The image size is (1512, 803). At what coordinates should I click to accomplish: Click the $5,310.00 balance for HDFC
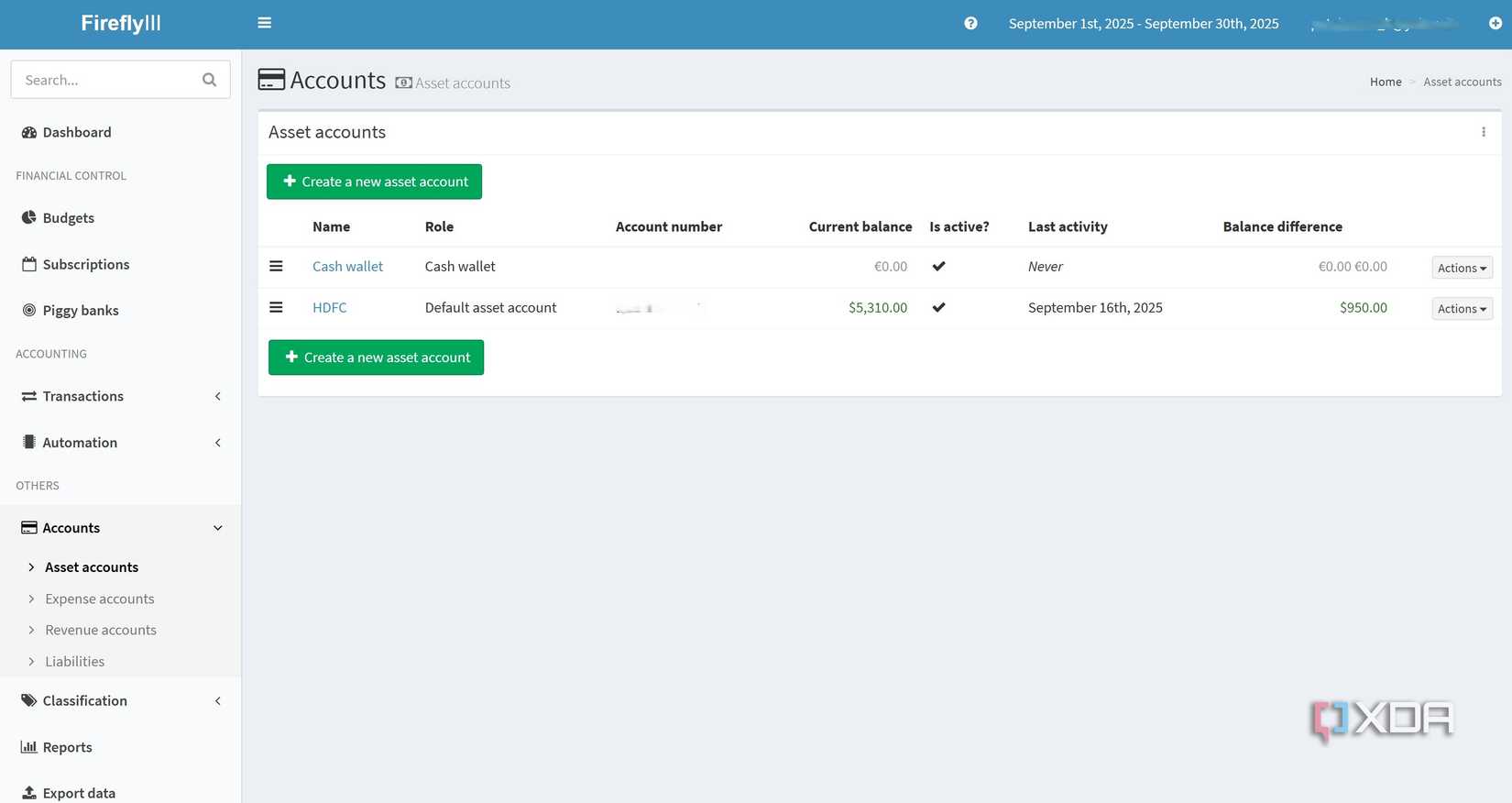pos(878,308)
